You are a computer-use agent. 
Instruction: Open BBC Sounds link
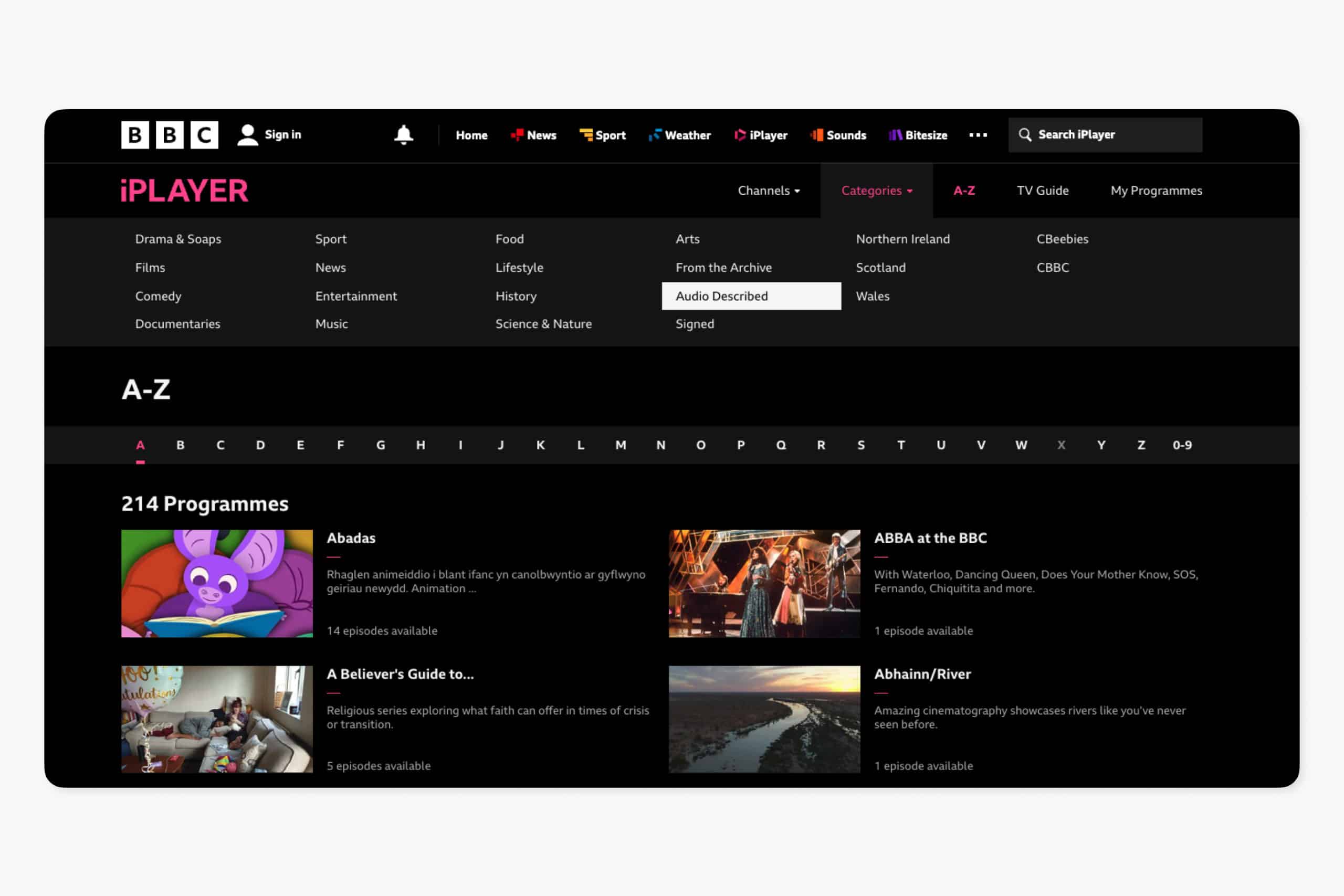(838, 135)
